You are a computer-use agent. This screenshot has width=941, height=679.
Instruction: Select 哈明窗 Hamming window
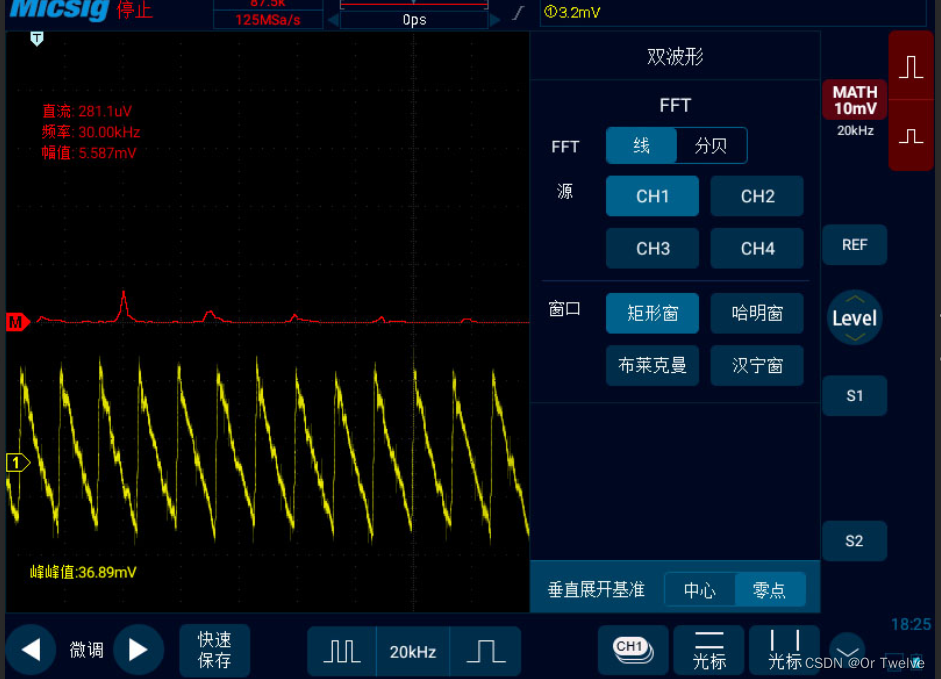[x=757, y=313]
